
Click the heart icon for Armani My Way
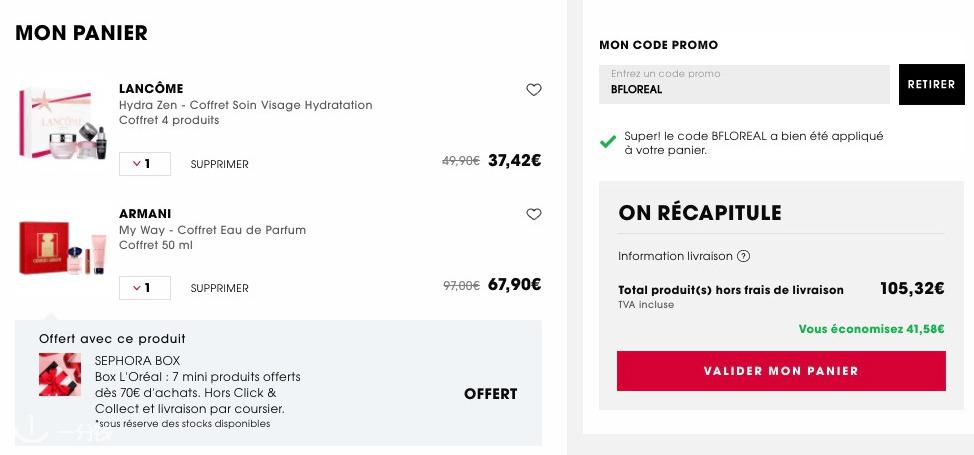(x=534, y=214)
